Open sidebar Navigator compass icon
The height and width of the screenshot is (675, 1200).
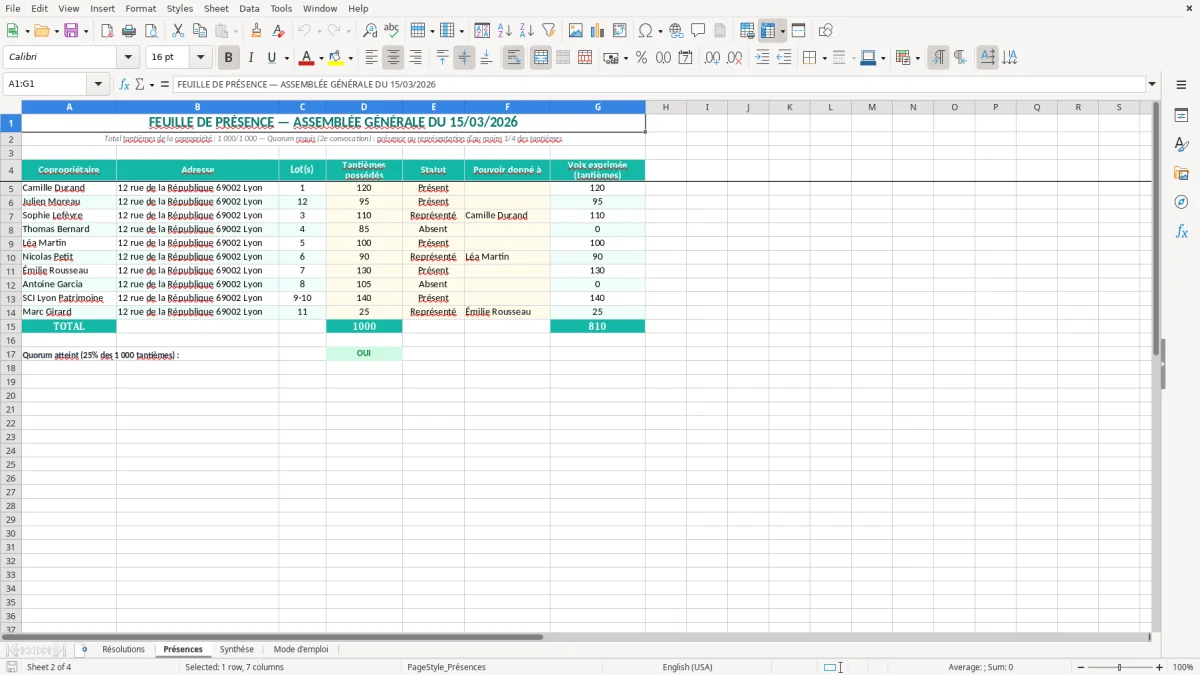(x=1181, y=203)
